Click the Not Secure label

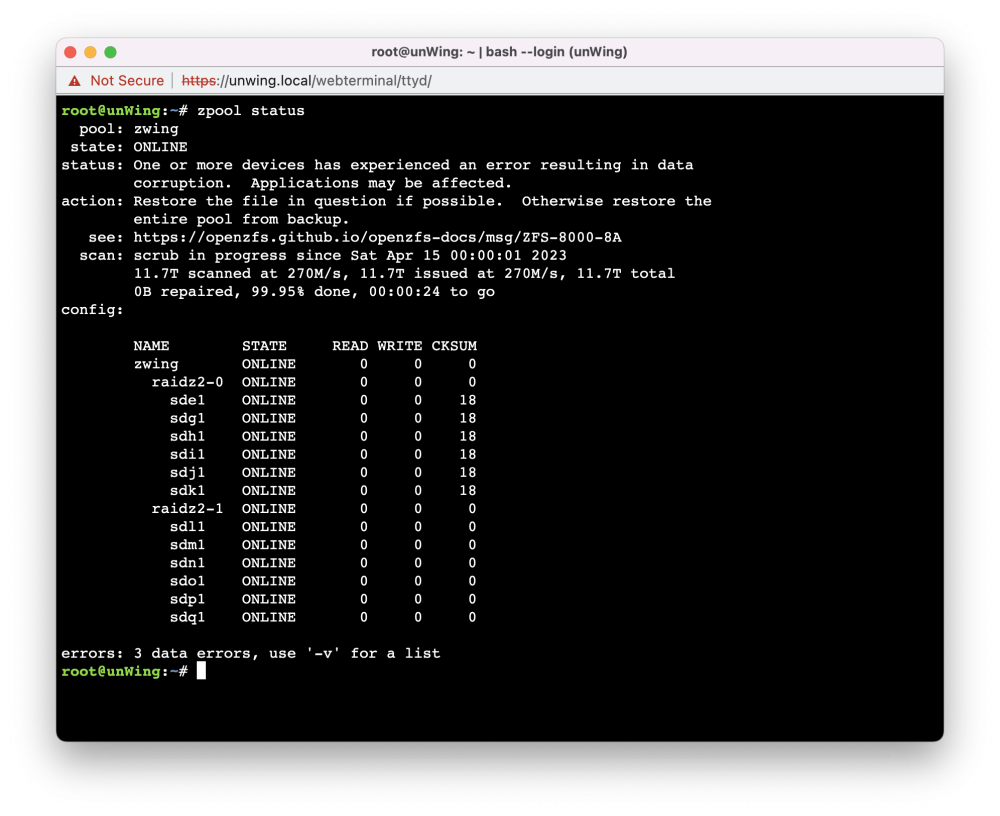(x=127, y=81)
